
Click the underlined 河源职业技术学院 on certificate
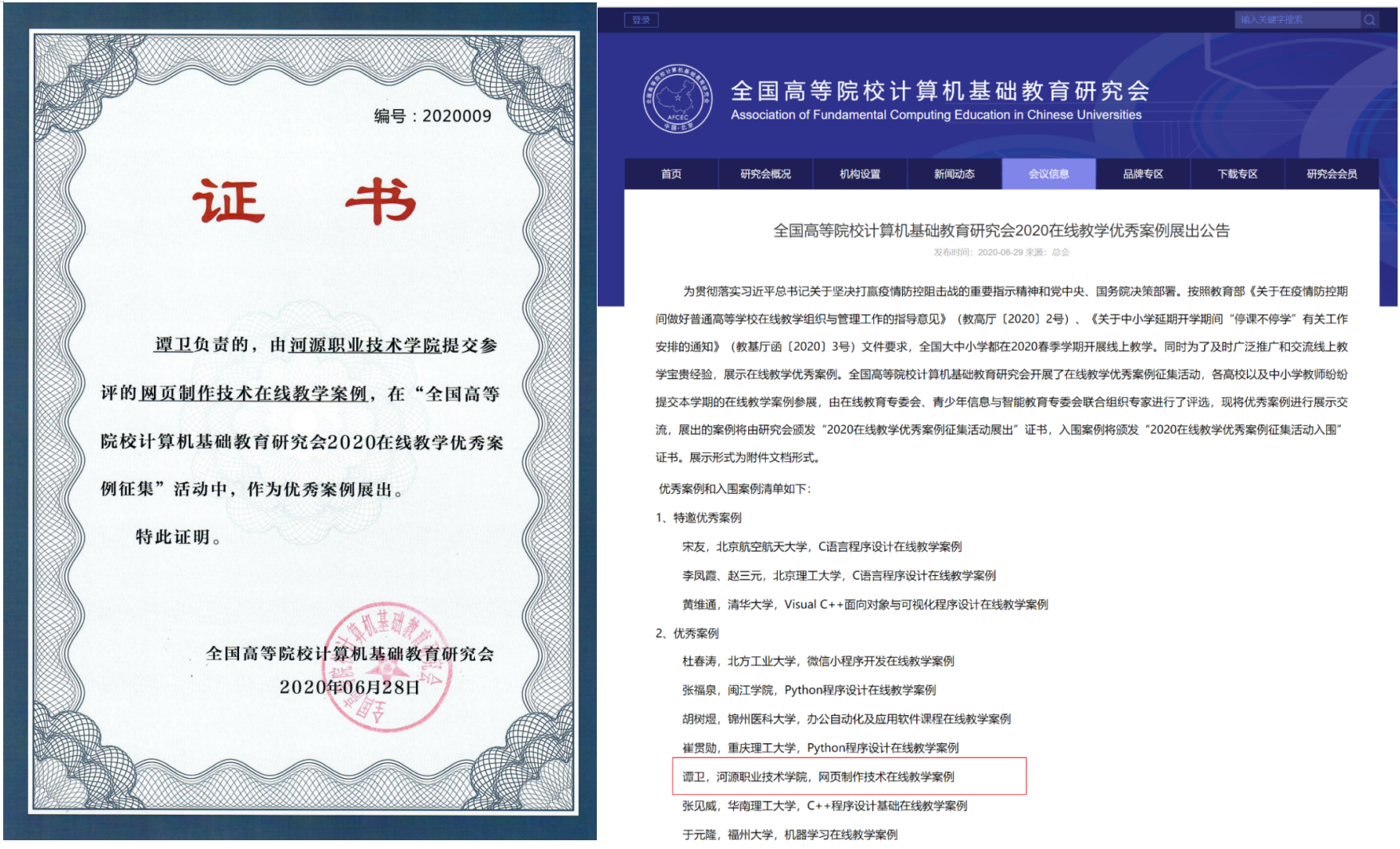click(364, 345)
